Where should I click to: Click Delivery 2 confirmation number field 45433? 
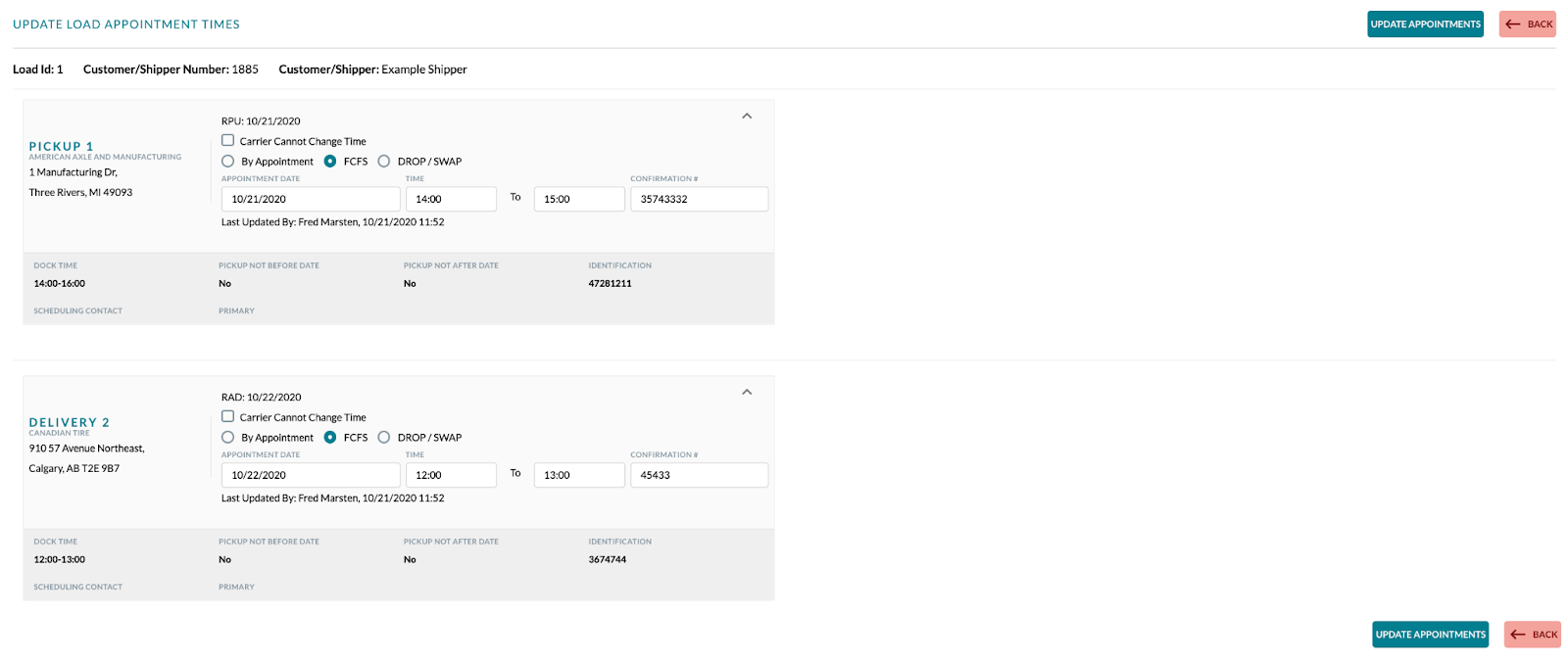699,475
